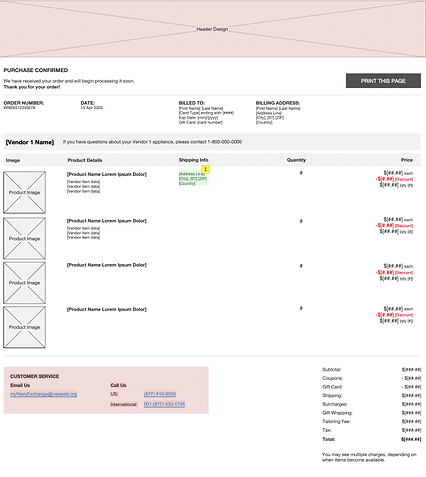Select the 'Thank you for your order!' line
426x477 pixels.
pos(32,87)
